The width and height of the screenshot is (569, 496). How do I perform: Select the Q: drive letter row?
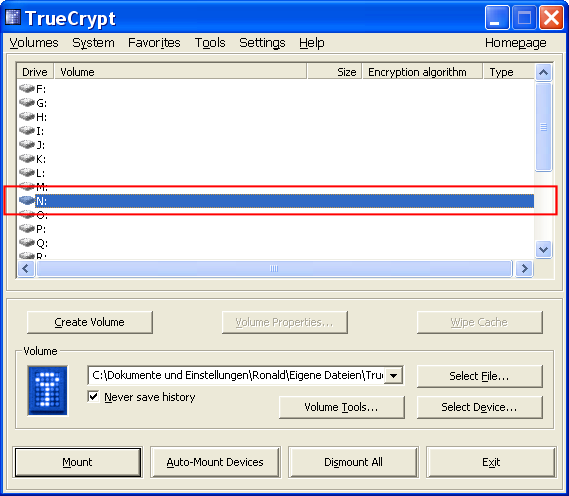276,243
